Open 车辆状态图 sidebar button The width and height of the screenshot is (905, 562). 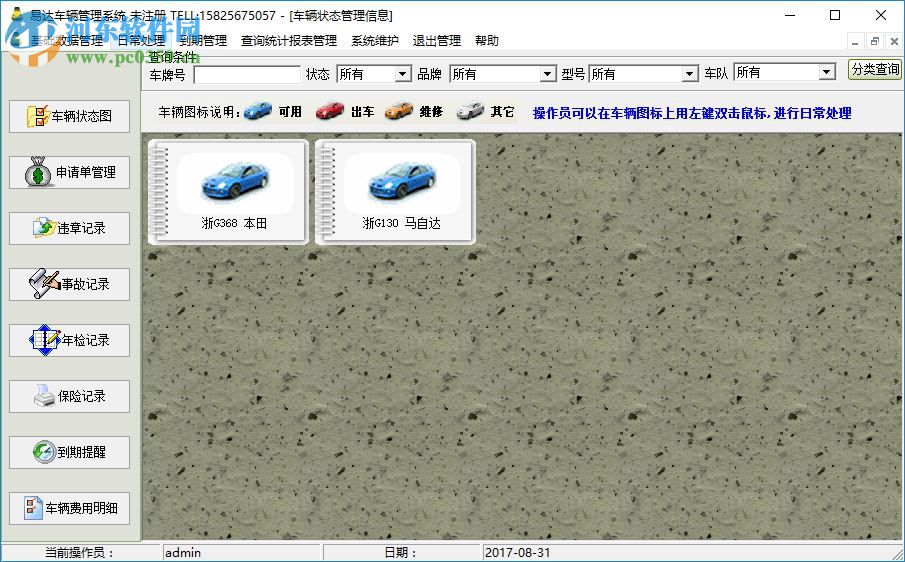click(x=69, y=116)
